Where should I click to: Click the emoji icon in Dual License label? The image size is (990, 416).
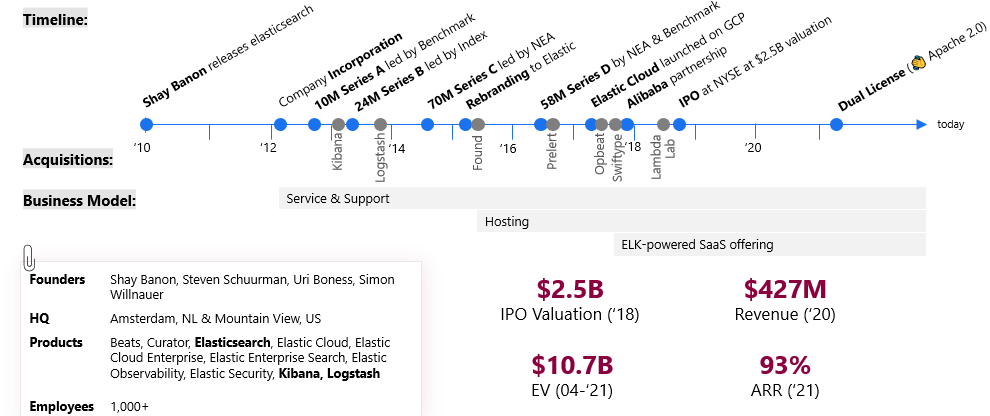[916, 62]
